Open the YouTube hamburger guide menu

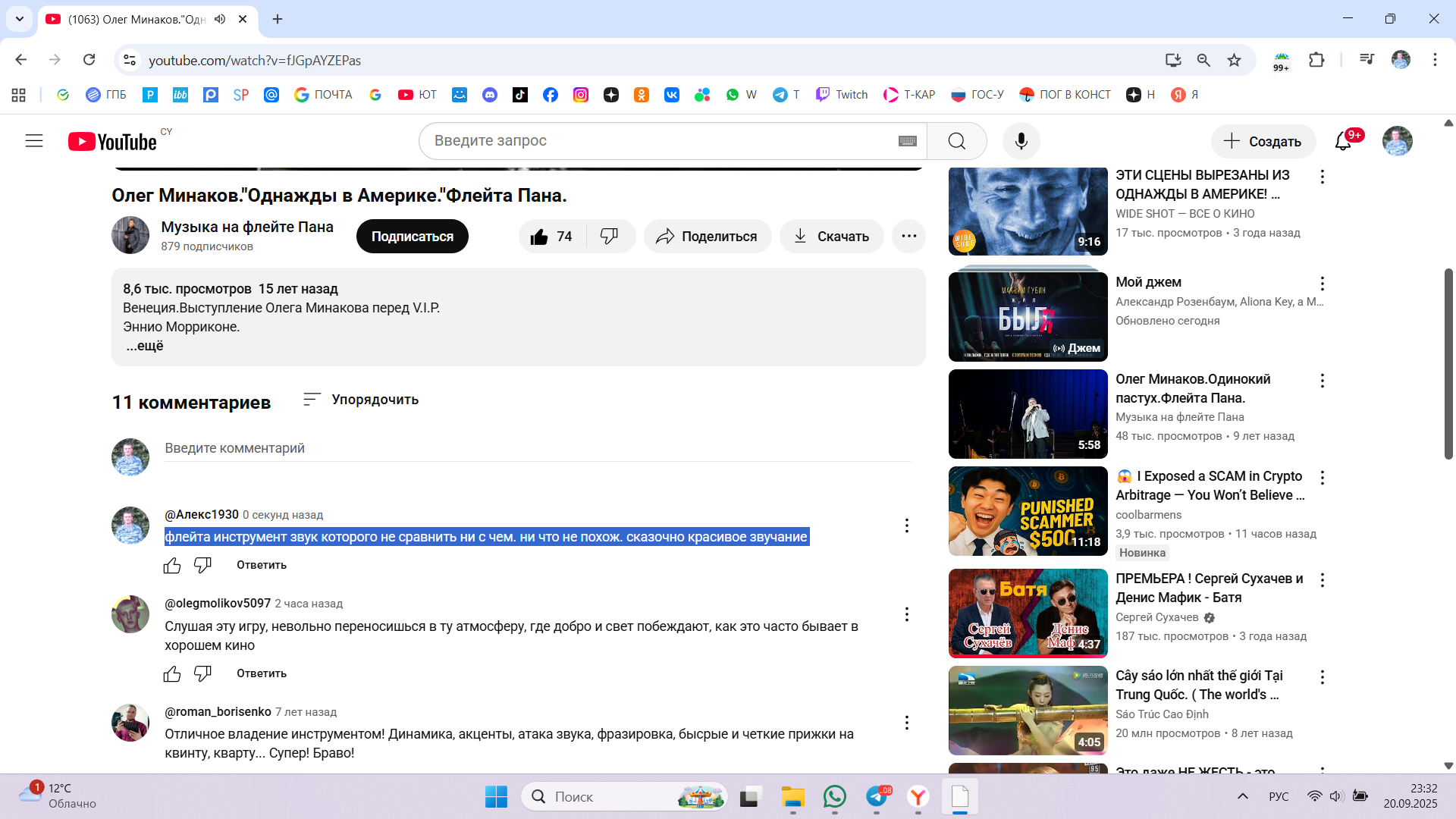point(34,141)
